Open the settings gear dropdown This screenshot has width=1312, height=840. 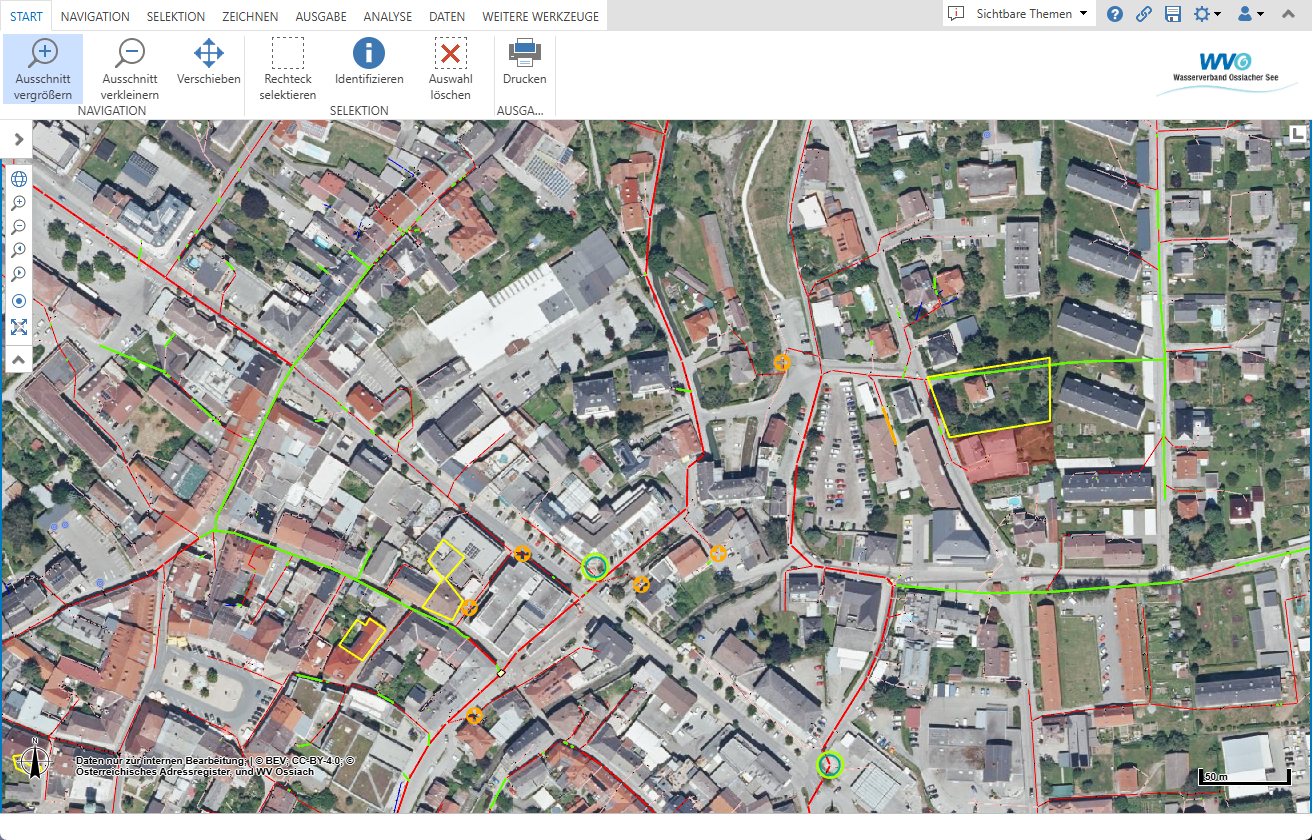(1206, 14)
